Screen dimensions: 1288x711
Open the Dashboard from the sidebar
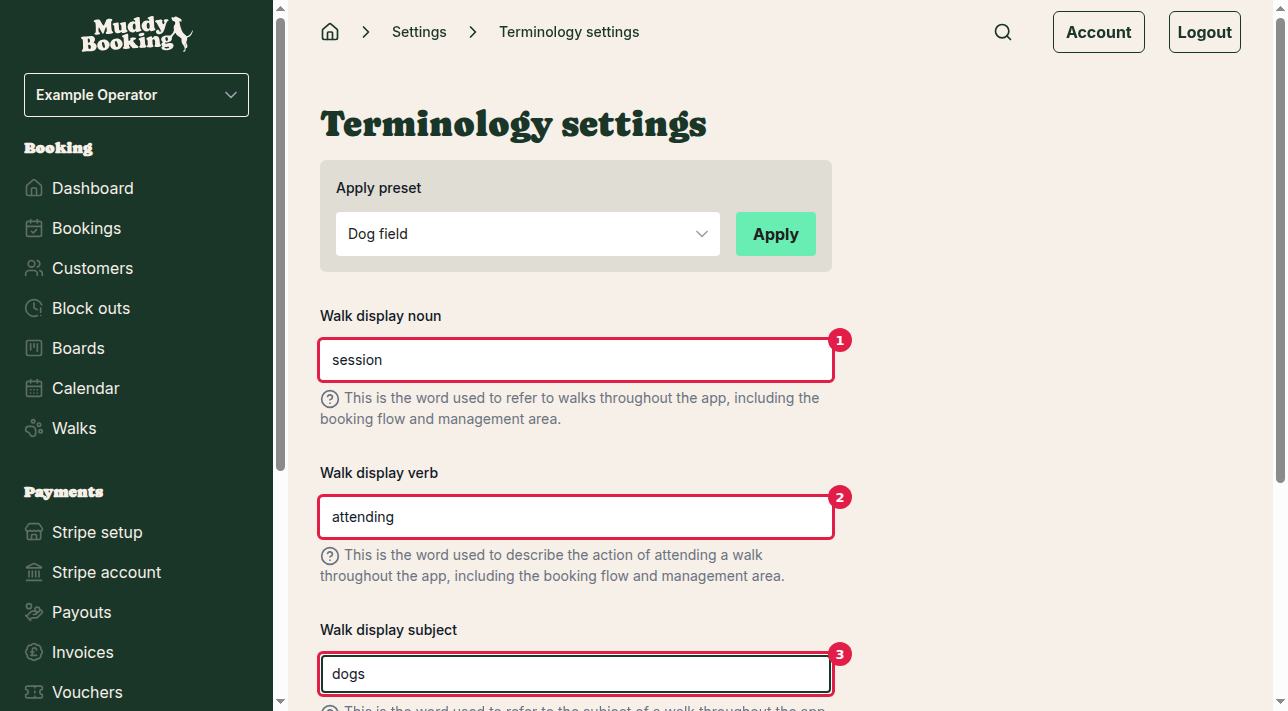92,188
